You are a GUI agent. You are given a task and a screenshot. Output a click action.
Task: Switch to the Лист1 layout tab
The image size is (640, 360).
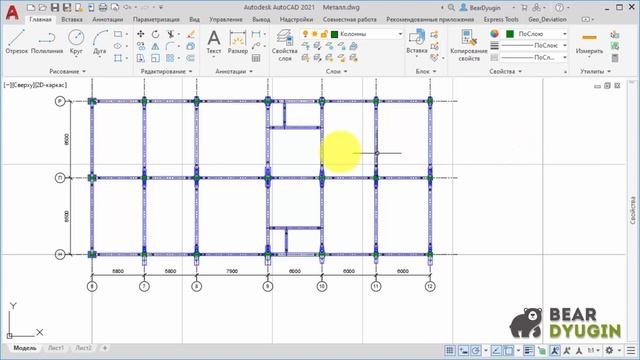point(56,348)
